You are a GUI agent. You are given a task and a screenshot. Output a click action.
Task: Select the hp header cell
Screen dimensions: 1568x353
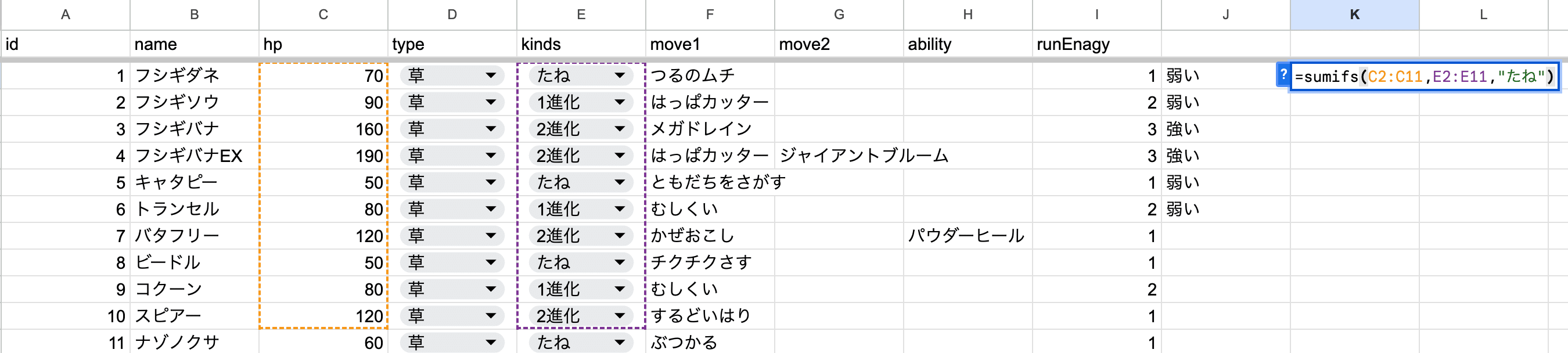click(x=323, y=45)
